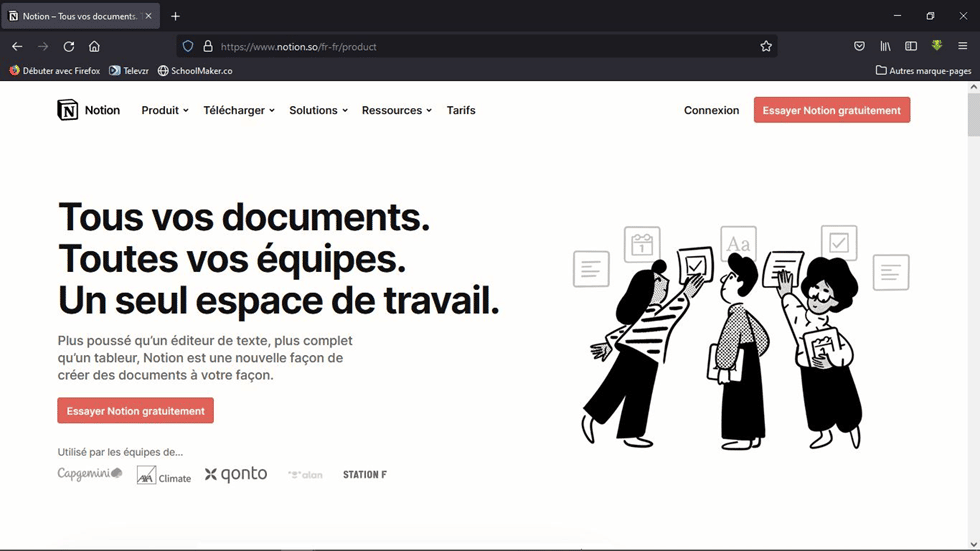The width and height of the screenshot is (980, 551).
Task: Open the Firefox library icon
Action: tap(886, 46)
